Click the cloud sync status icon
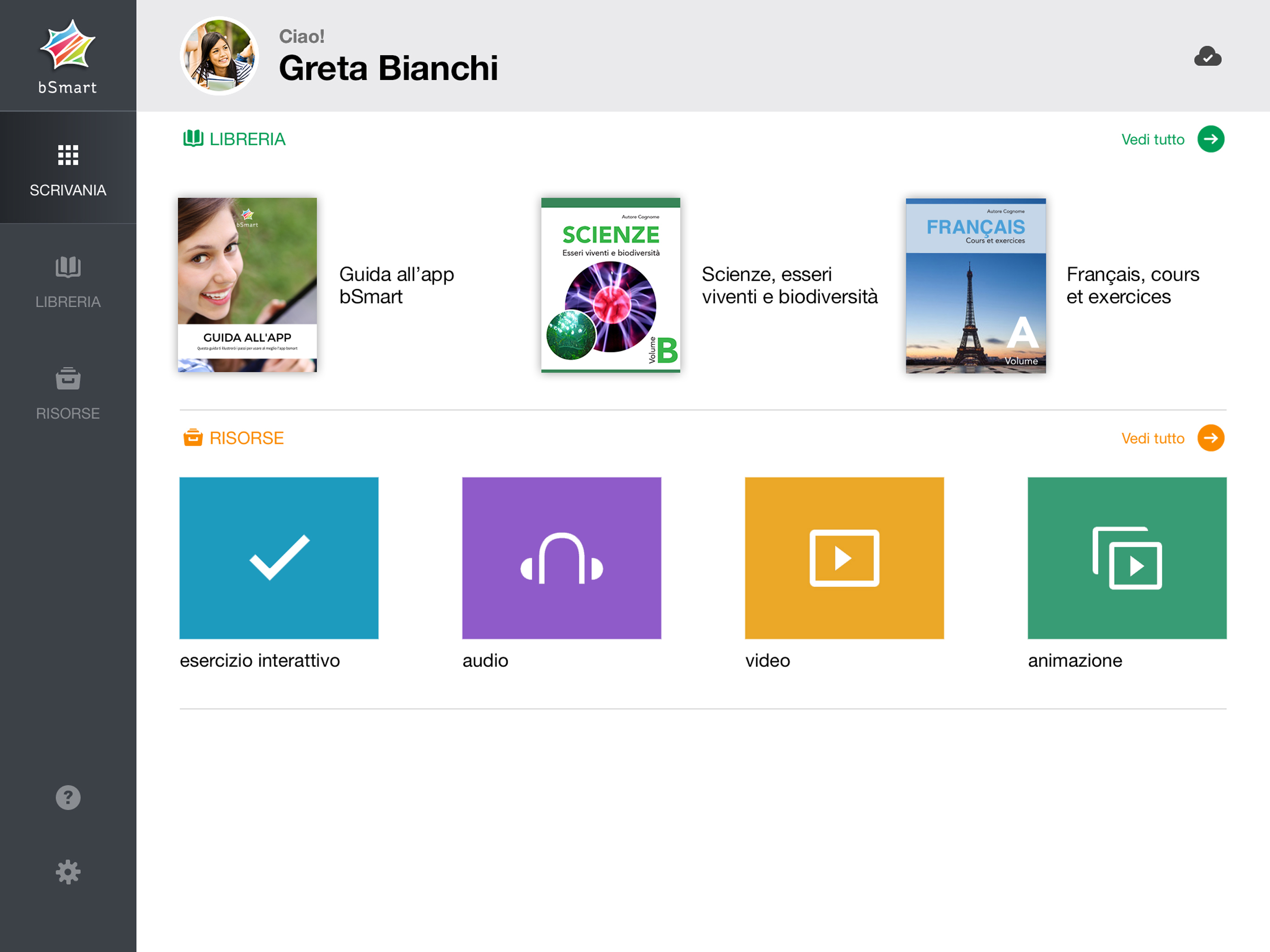The image size is (1270, 952). click(x=1207, y=57)
